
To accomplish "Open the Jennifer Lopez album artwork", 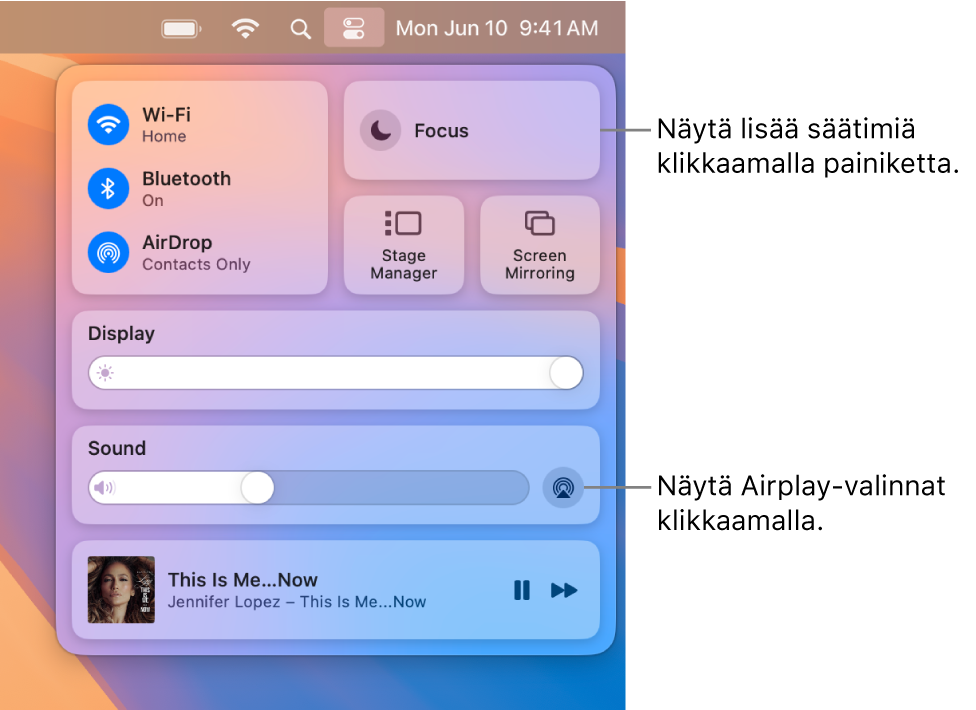I will [x=121, y=590].
